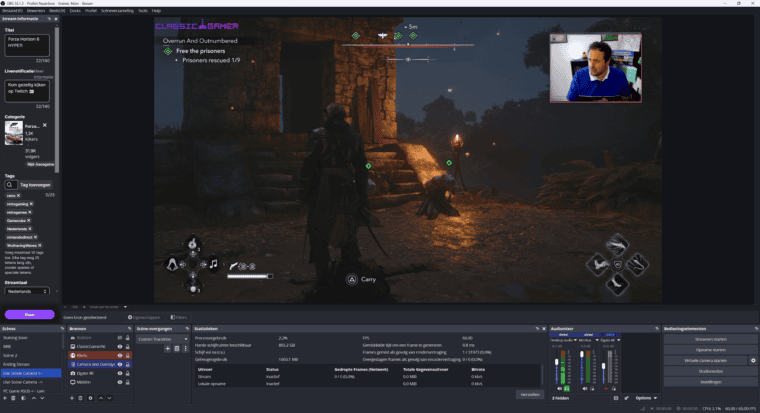Open Instellingen from the controls panel
The image size is (760, 413).
[x=711, y=381]
